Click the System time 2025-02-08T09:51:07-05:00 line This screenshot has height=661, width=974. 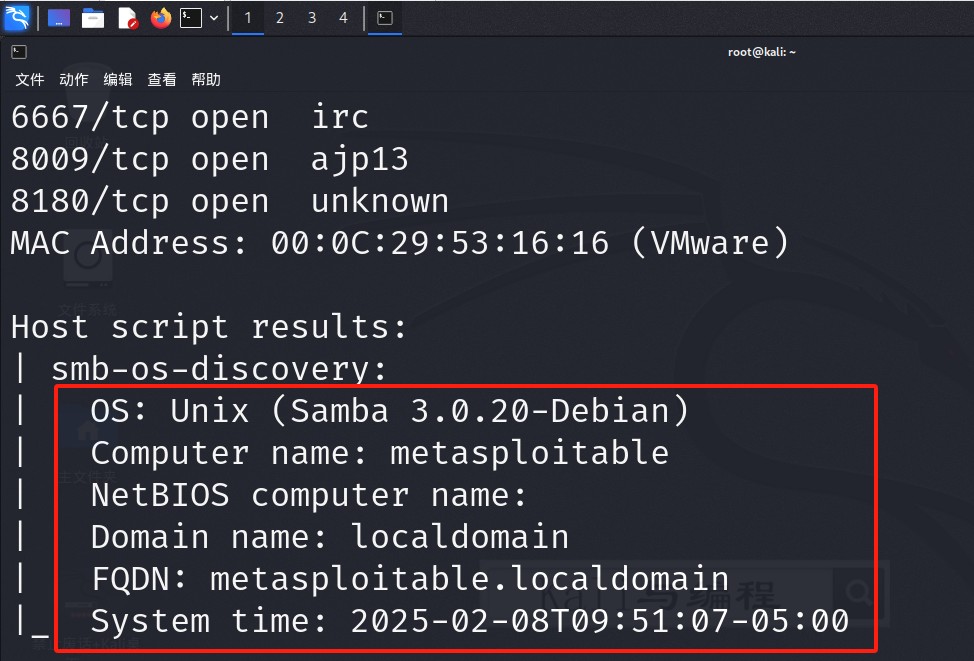(x=470, y=621)
